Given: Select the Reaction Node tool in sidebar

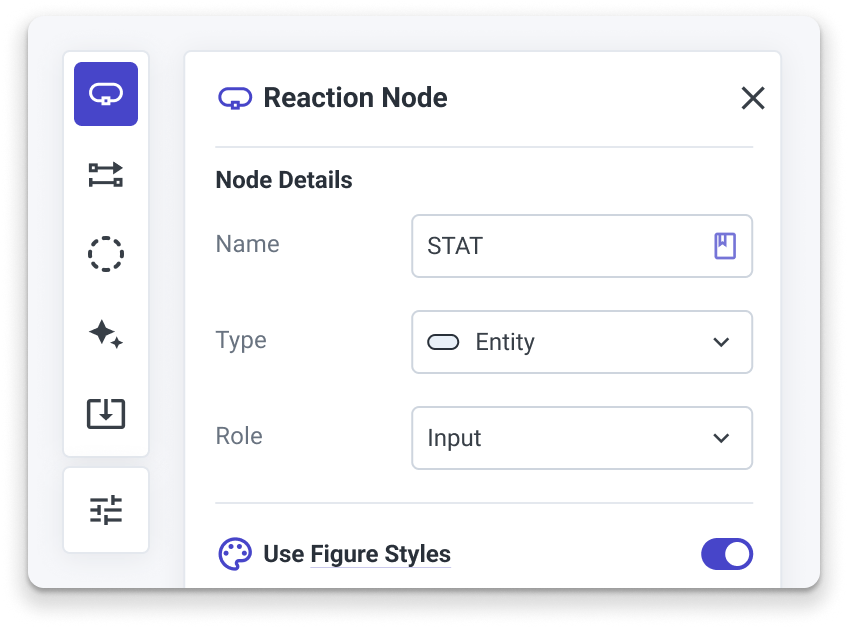Looking at the screenshot, I should tap(106, 94).
